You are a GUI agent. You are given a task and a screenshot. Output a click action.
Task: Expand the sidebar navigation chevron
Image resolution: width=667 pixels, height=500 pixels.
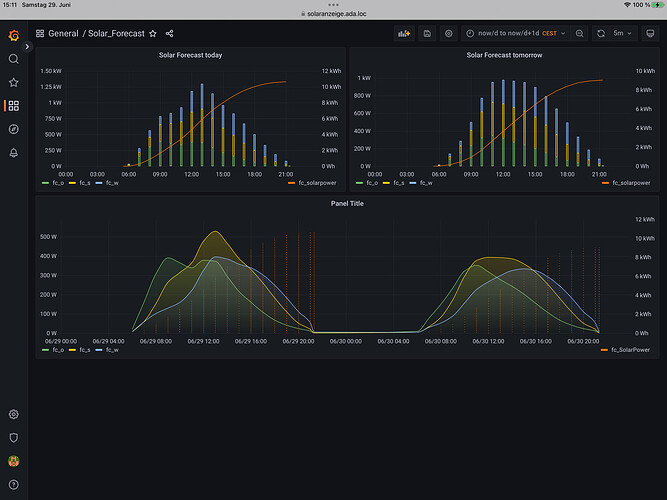[x=27, y=46]
